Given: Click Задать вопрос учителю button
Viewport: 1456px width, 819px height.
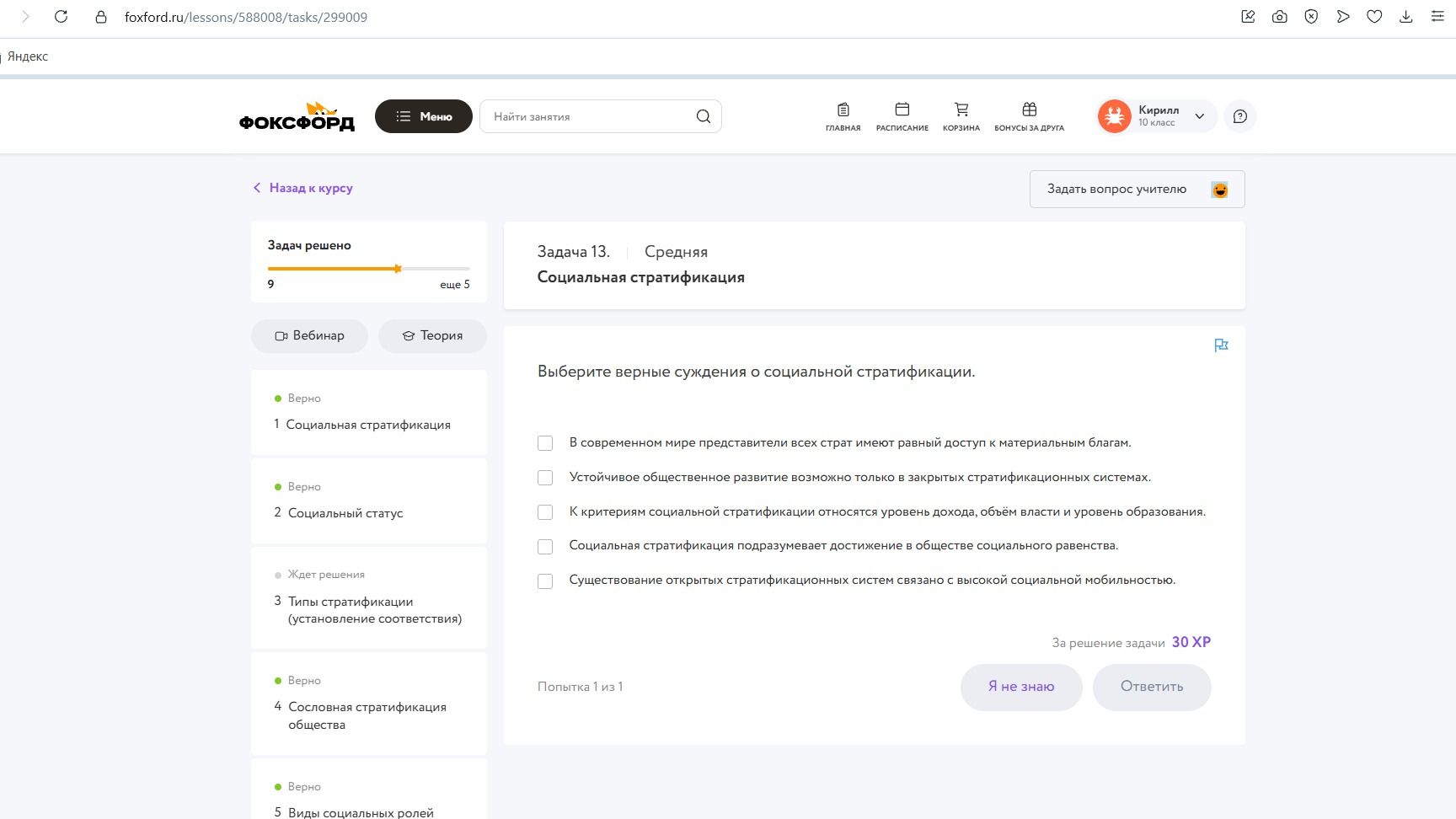Looking at the screenshot, I should (1137, 189).
